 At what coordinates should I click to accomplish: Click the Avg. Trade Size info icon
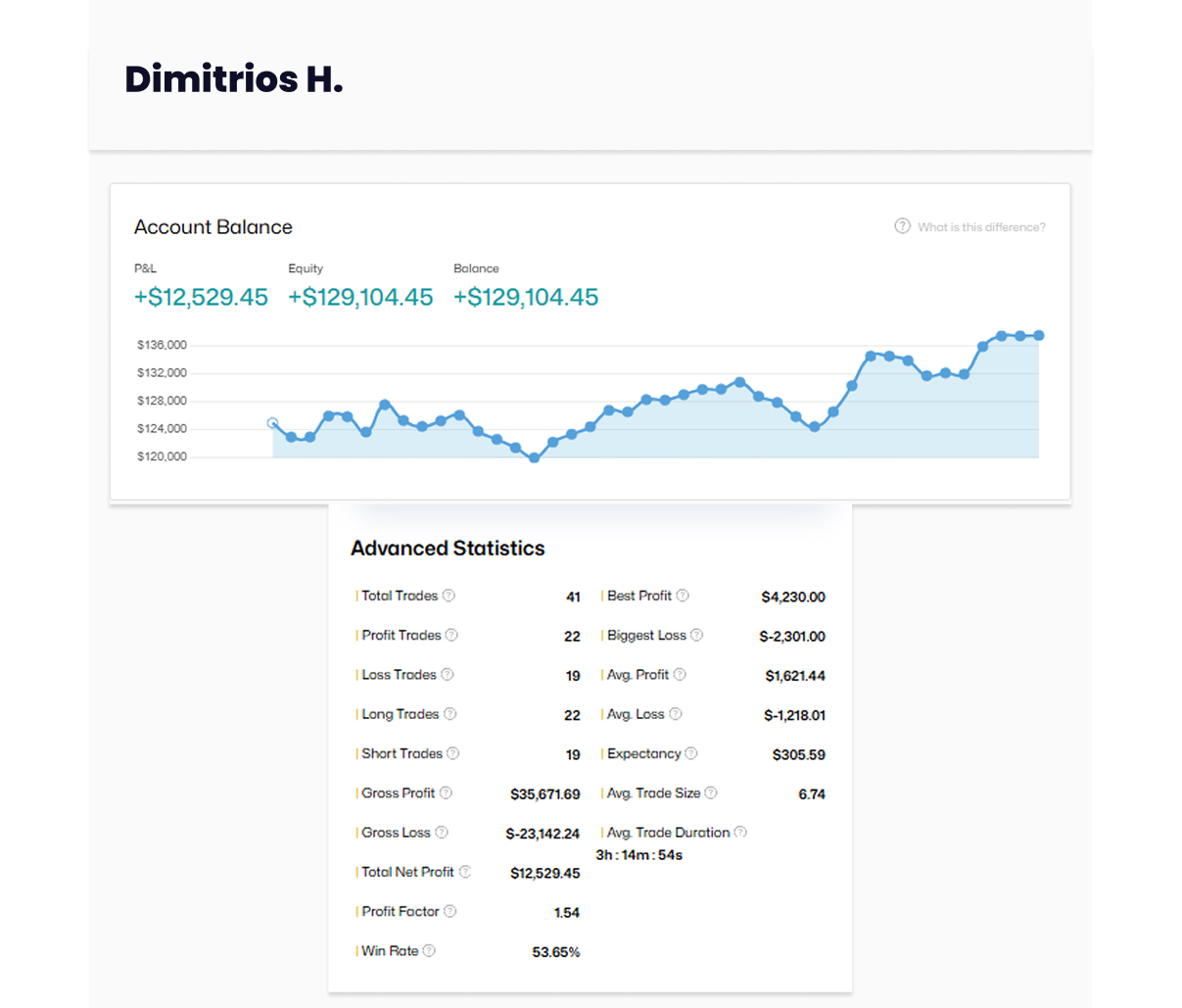[x=711, y=792]
